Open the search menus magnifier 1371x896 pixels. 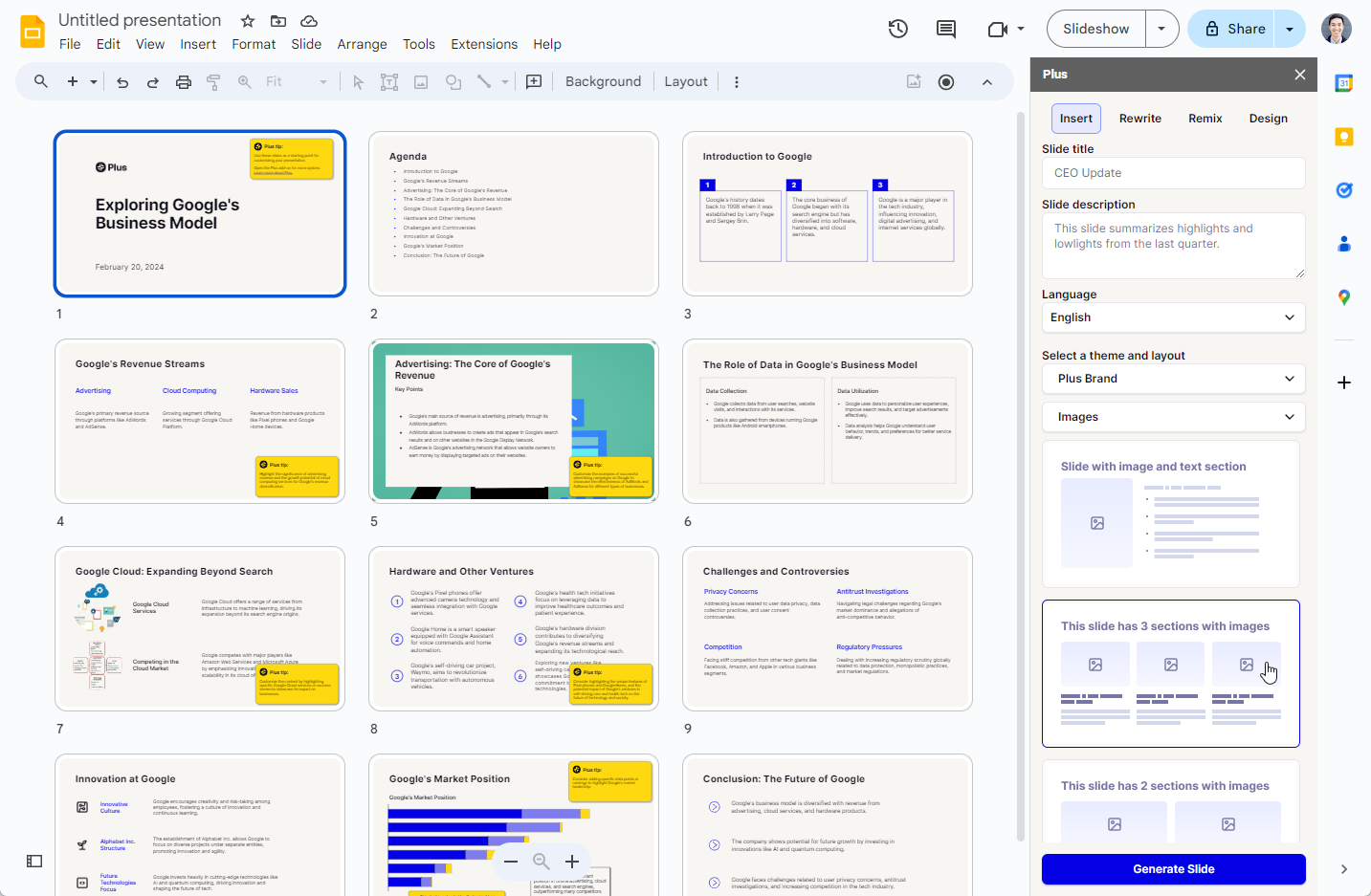click(41, 81)
